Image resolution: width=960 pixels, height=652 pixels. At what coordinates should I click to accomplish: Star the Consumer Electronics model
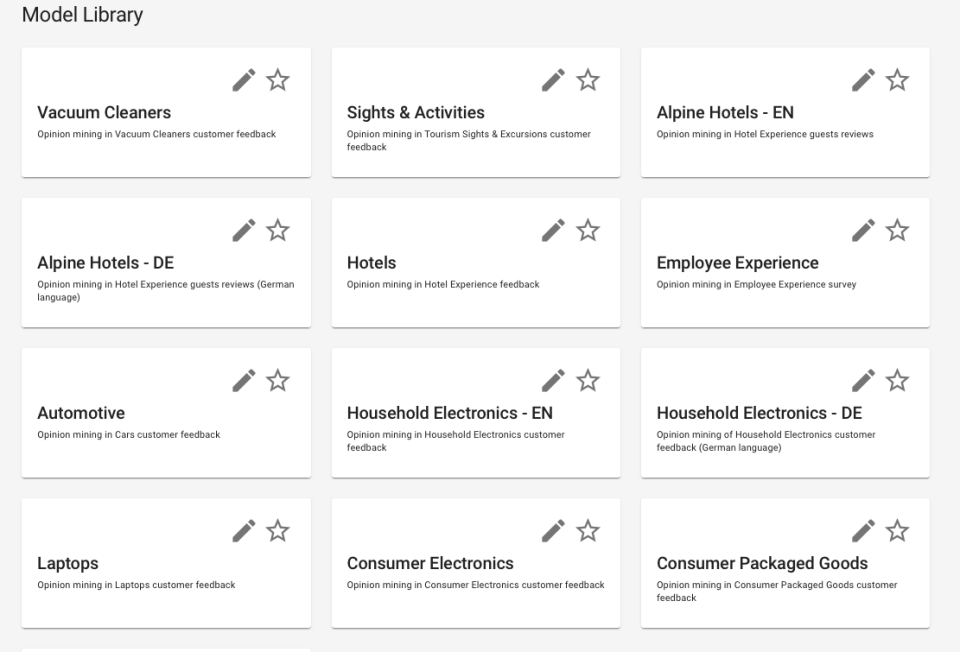588,530
